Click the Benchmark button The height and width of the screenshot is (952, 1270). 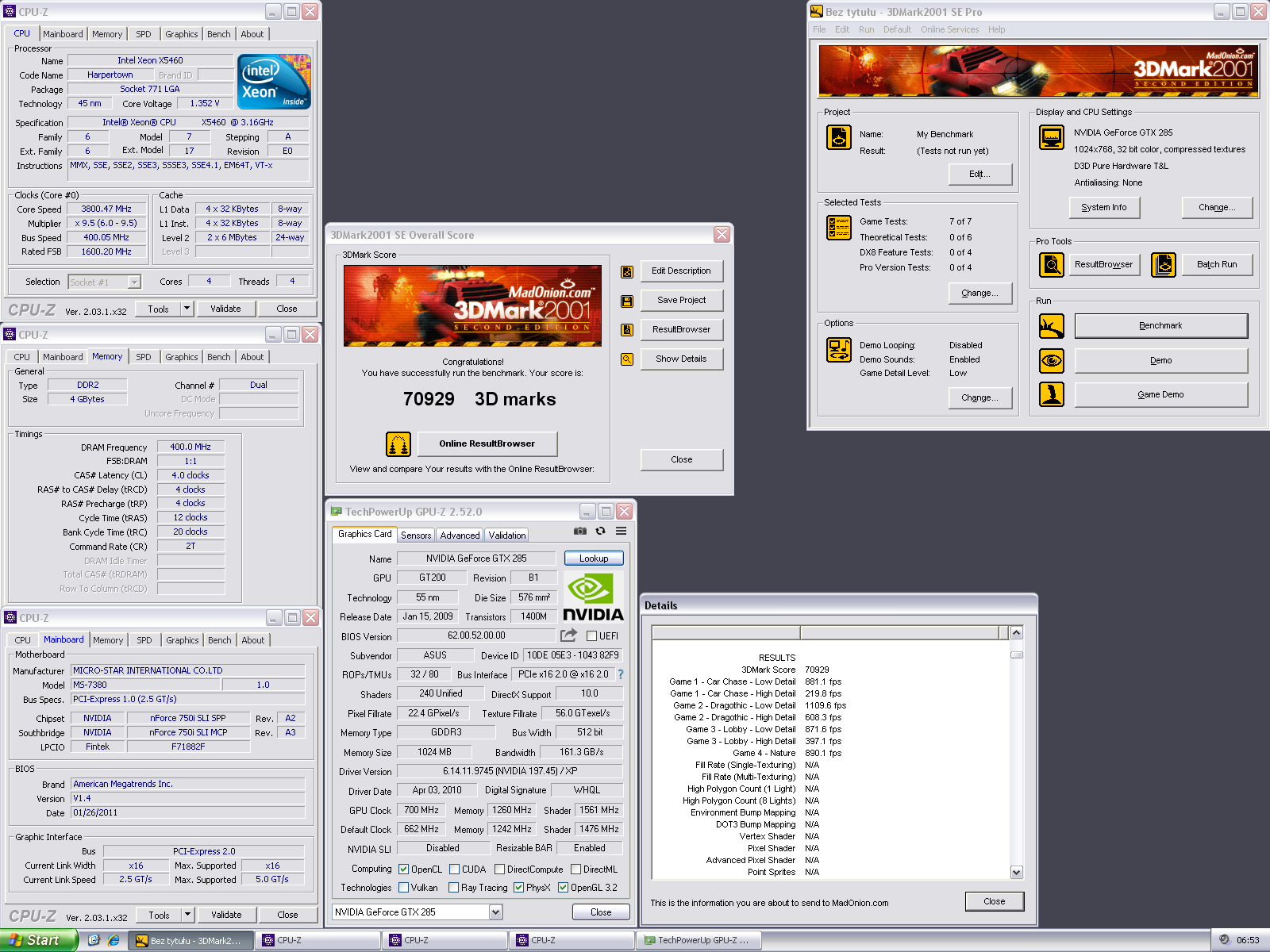pyautogui.click(x=1160, y=326)
